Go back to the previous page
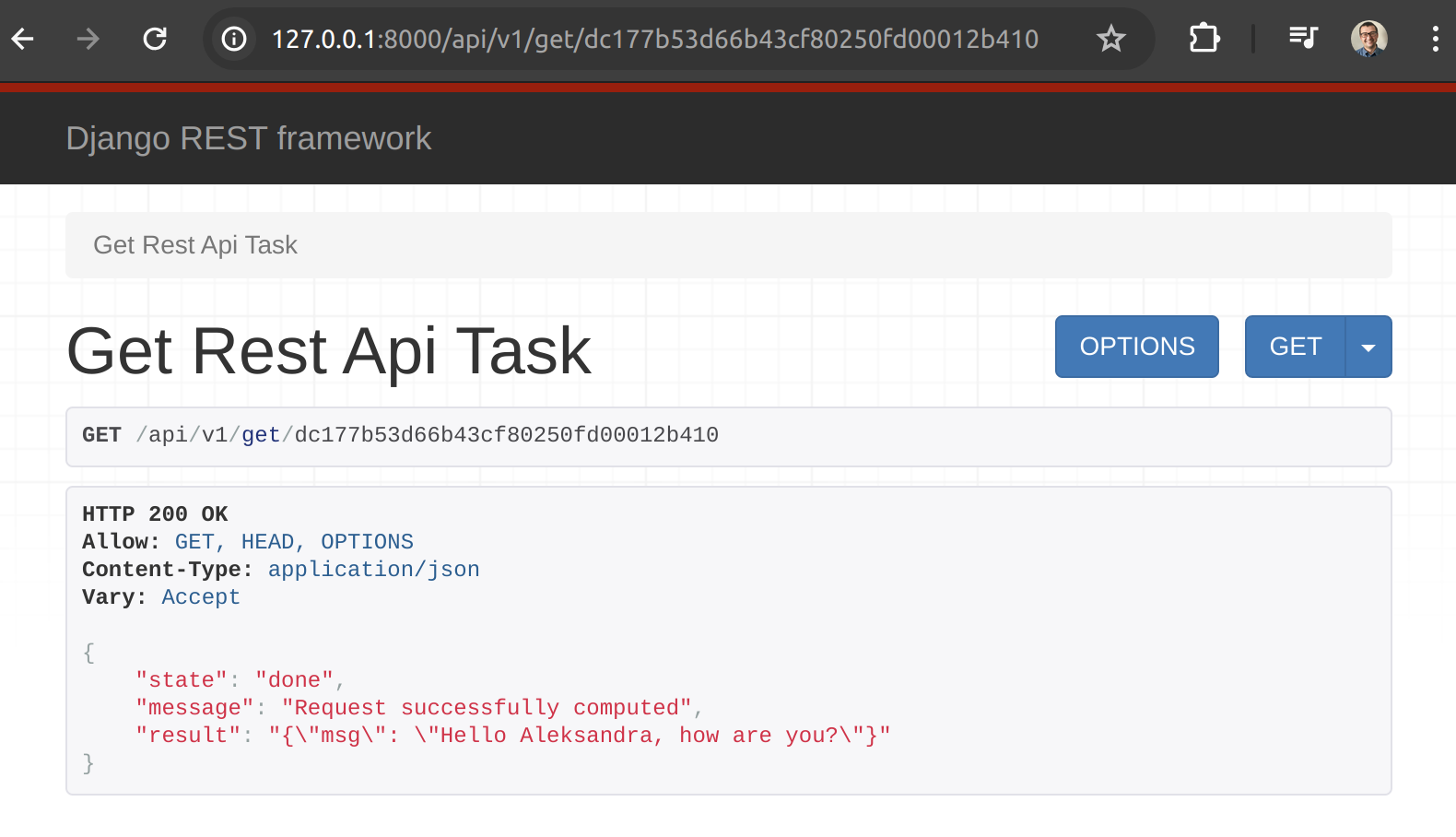1456x837 pixels. point(23,39)
